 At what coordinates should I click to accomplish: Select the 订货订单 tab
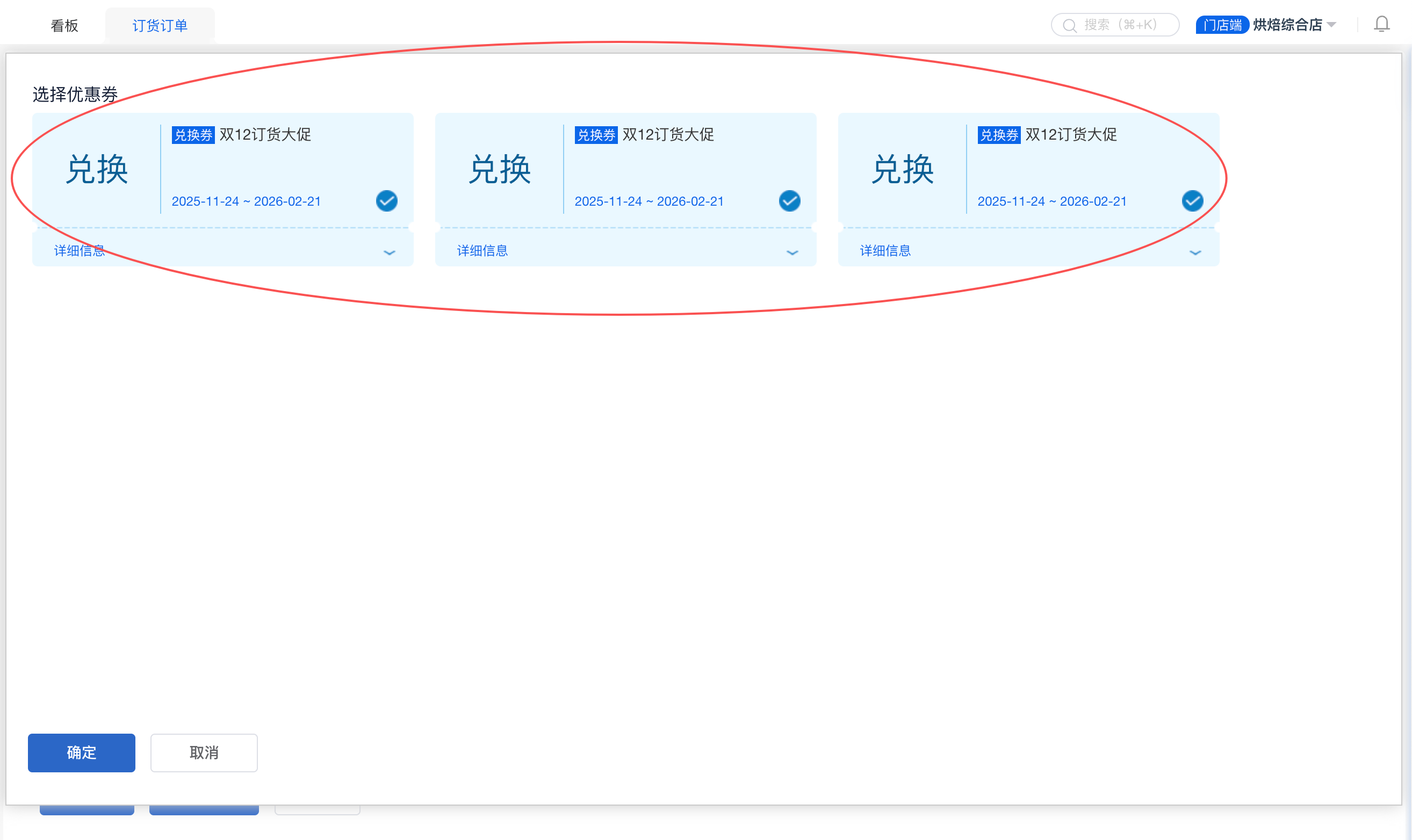[160, 25]
